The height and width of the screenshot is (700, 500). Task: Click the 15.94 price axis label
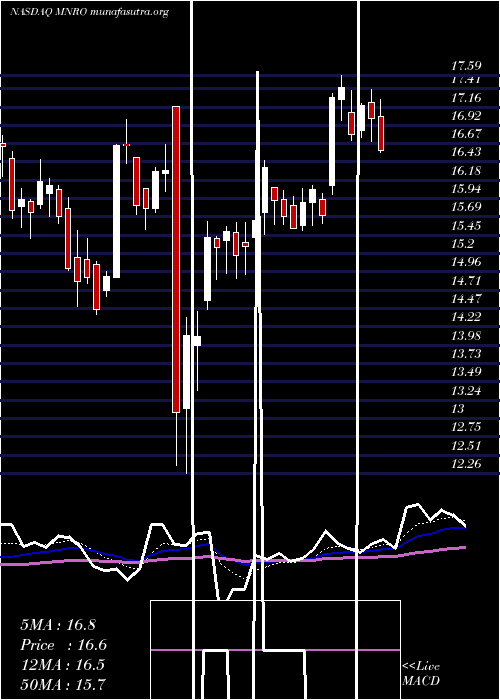point(466,189)
